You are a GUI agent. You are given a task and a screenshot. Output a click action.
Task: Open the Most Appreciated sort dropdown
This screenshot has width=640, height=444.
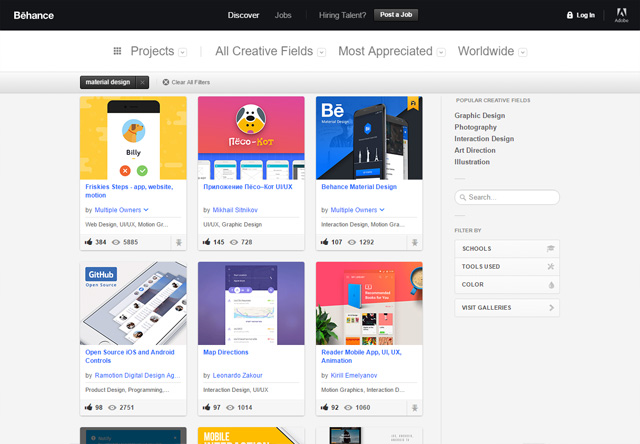click(x=441, y=53)
